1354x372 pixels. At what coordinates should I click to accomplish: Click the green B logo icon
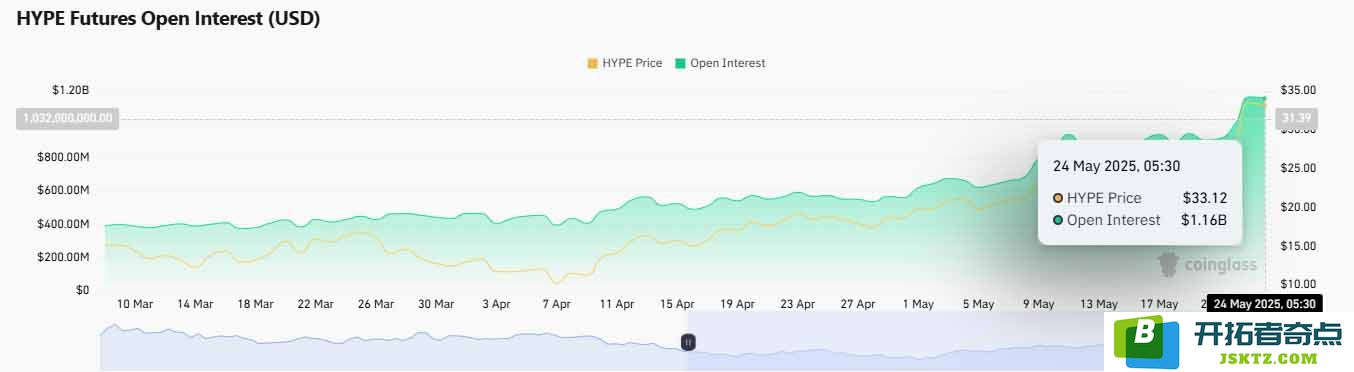[x=1144, y=341]
